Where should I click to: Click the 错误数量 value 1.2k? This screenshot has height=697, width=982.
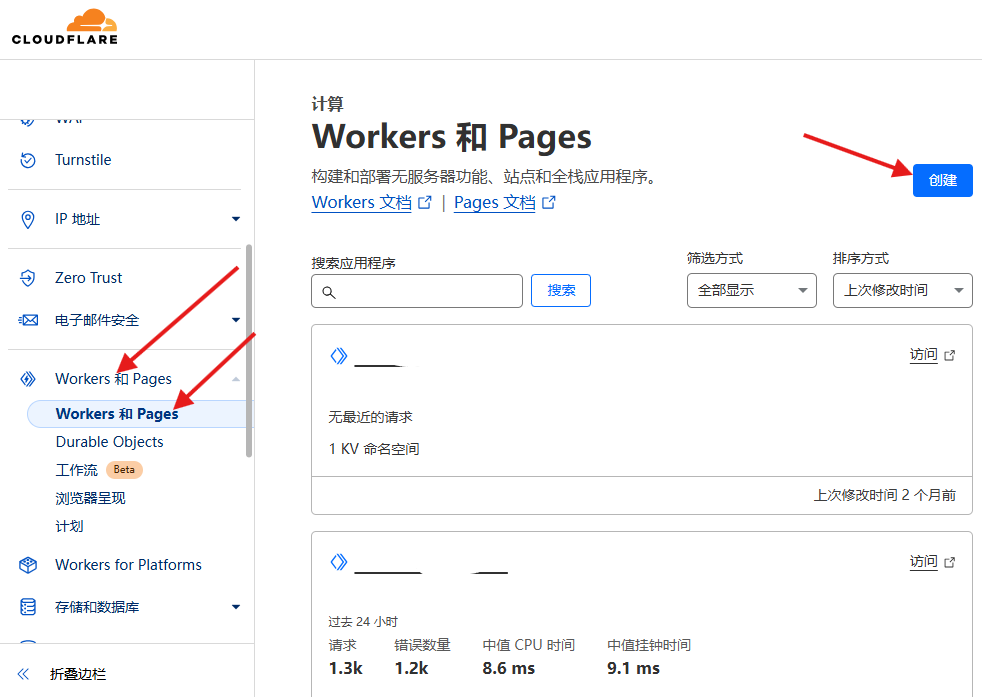tap(411, 669)
